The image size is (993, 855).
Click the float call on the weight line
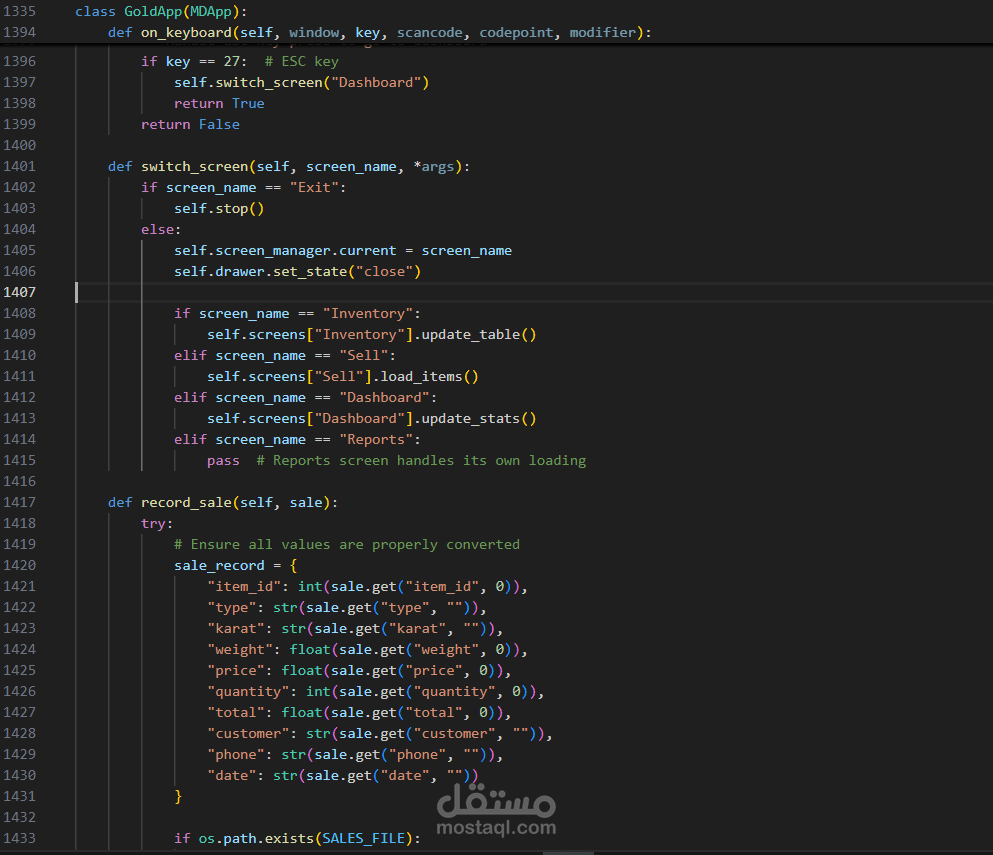click(x=310, y=649)
